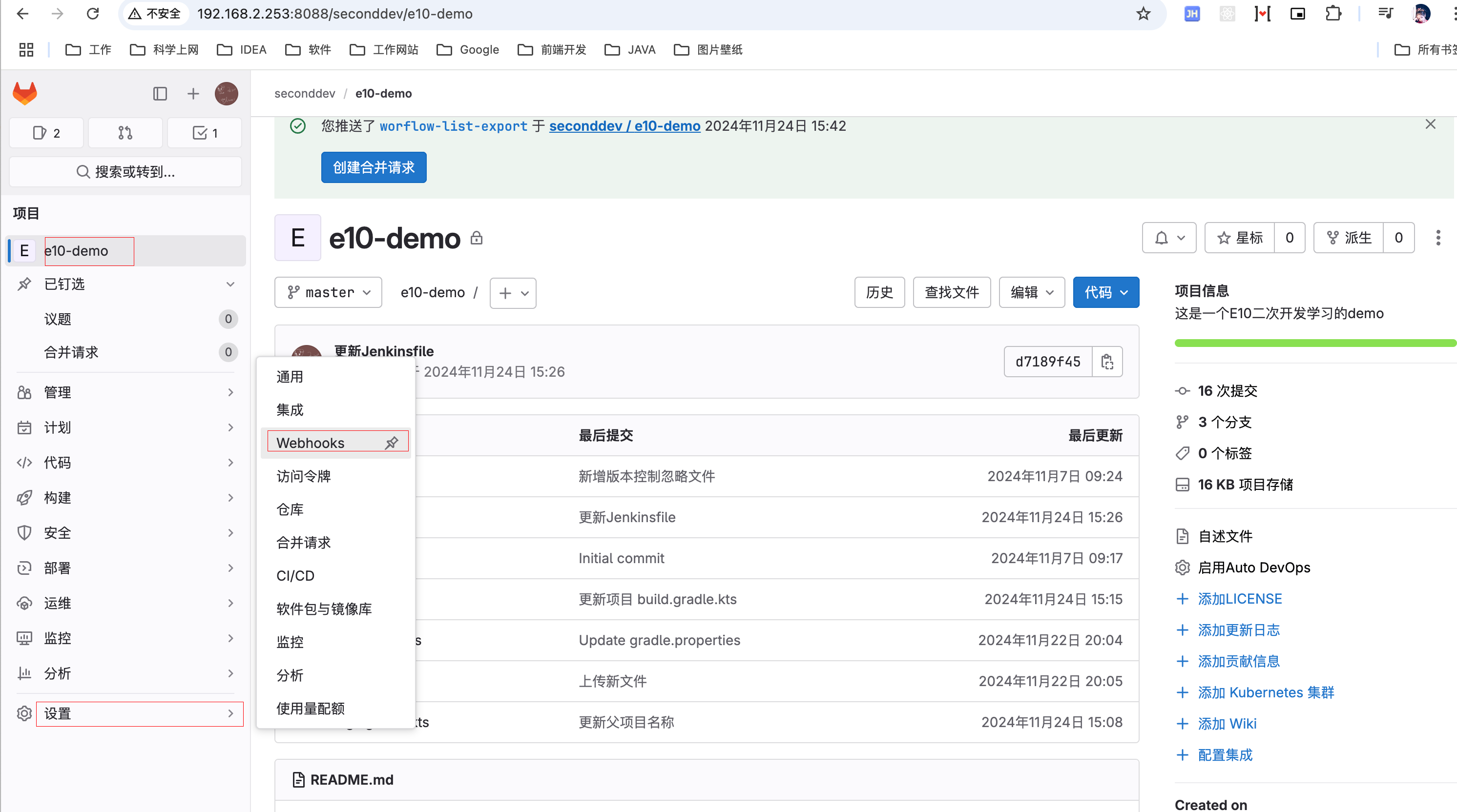
Task: Collapse the 已钉选 pinned section
Action: 229,284
